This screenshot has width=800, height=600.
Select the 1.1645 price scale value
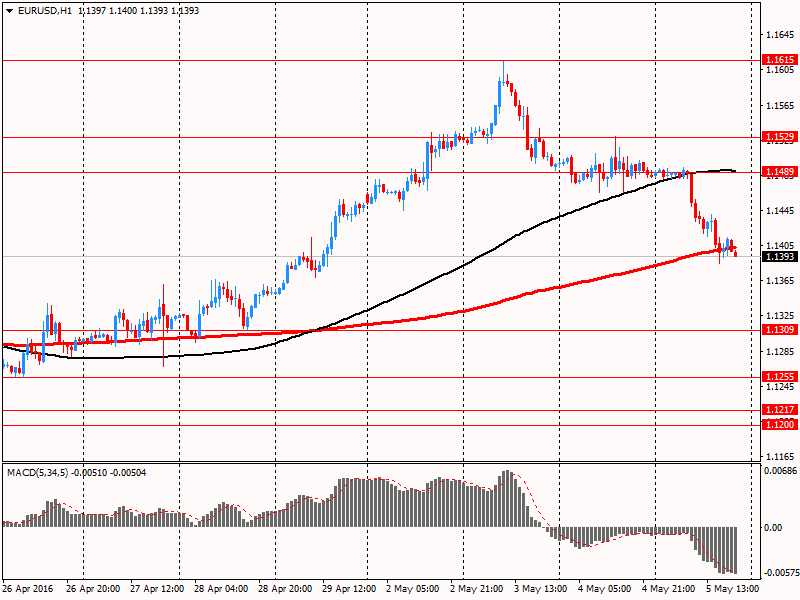click(x=780, y=35)
